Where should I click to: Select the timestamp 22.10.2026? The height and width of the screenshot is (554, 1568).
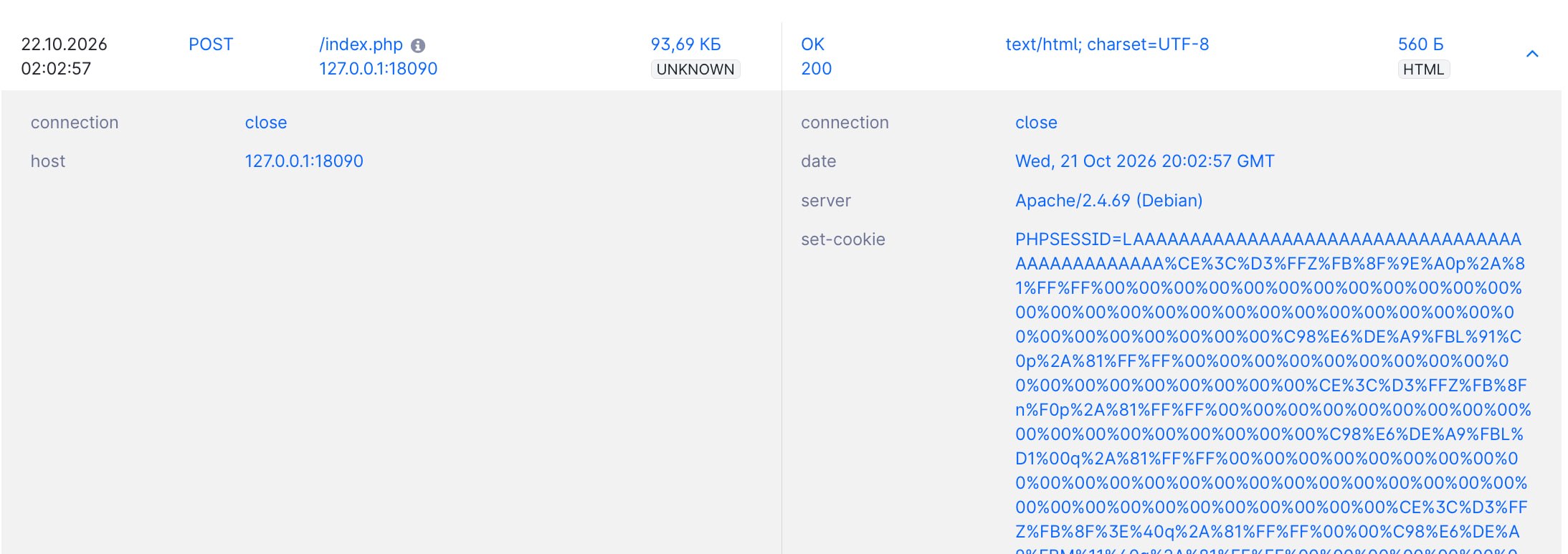64,44
